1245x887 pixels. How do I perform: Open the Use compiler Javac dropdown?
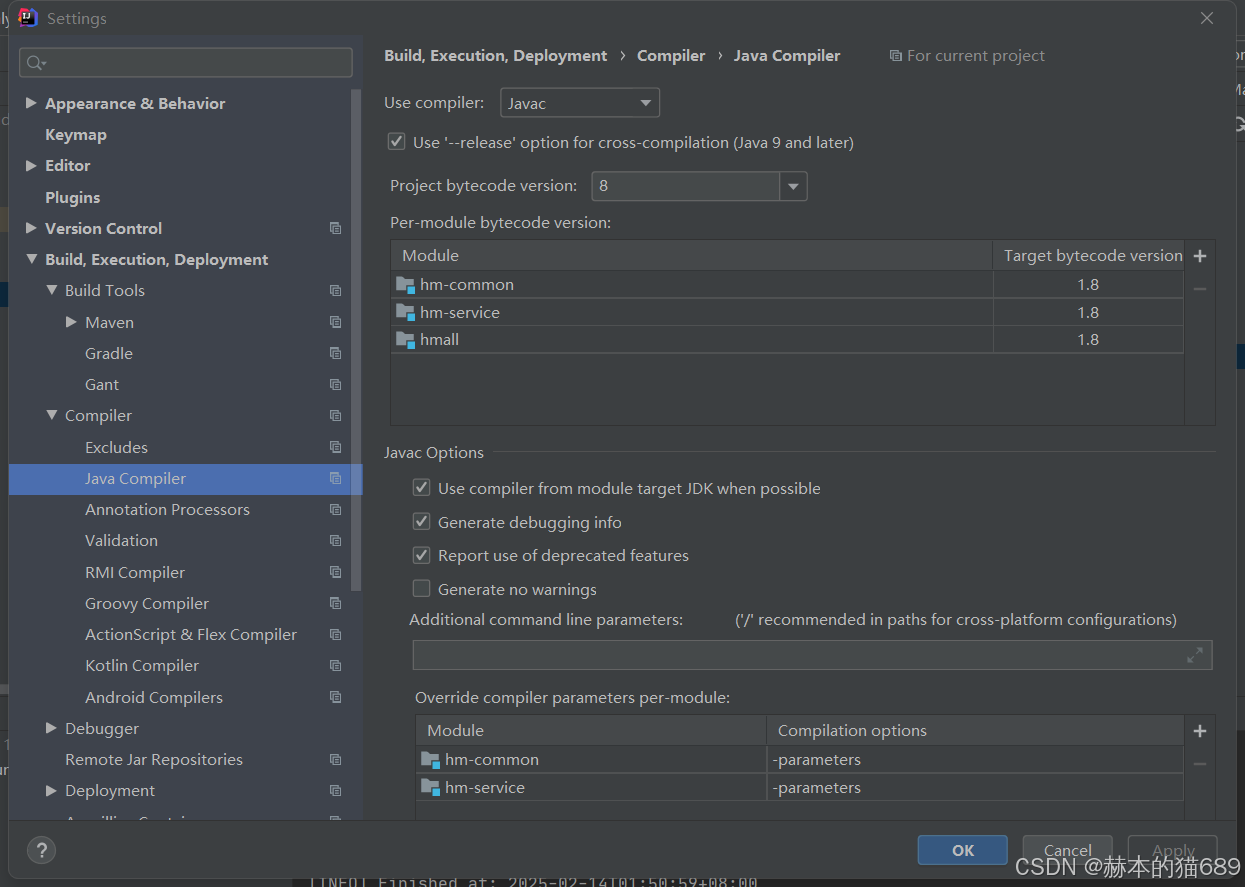(580, 103)
